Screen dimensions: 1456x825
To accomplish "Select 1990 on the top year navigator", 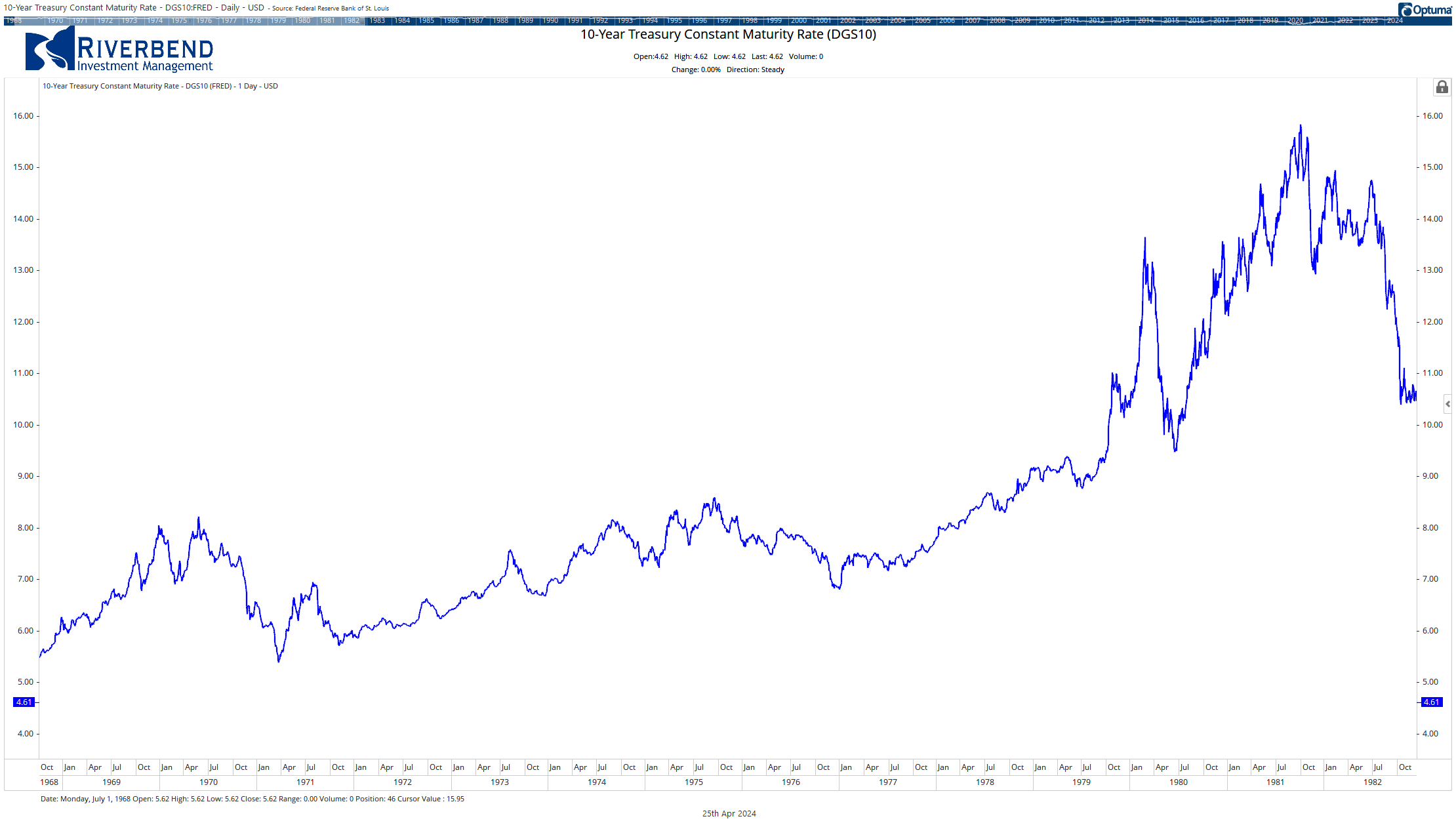I will pyautogui.click(x=550, y=21).
